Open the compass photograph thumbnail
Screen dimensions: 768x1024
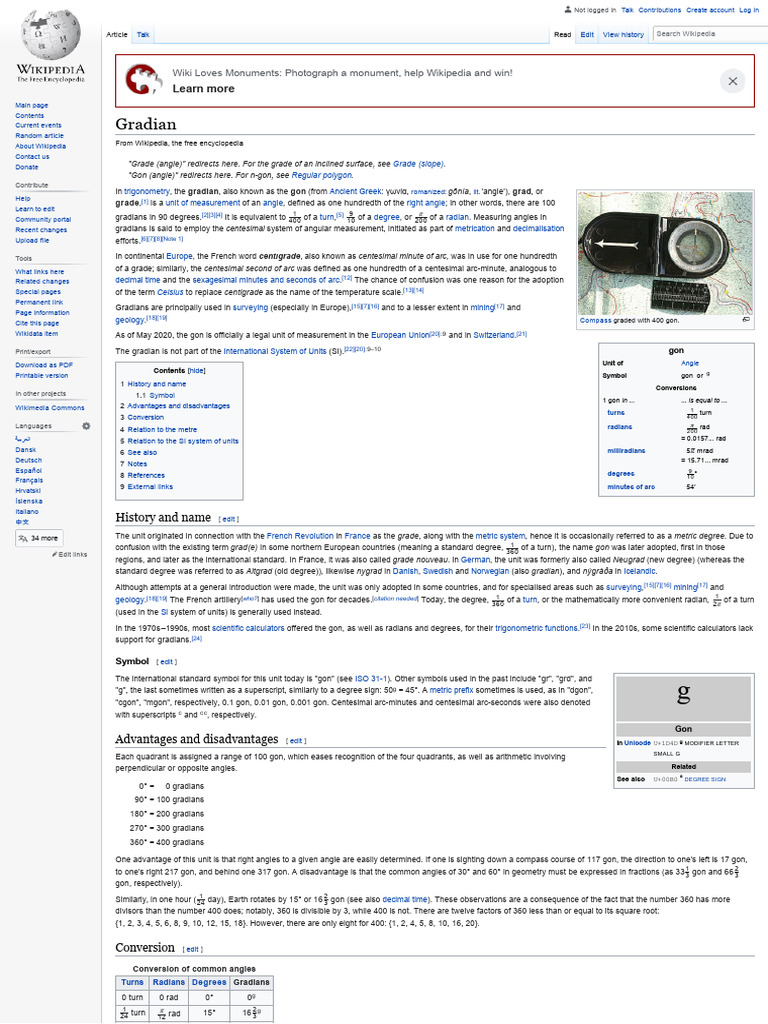coord(665,253)
